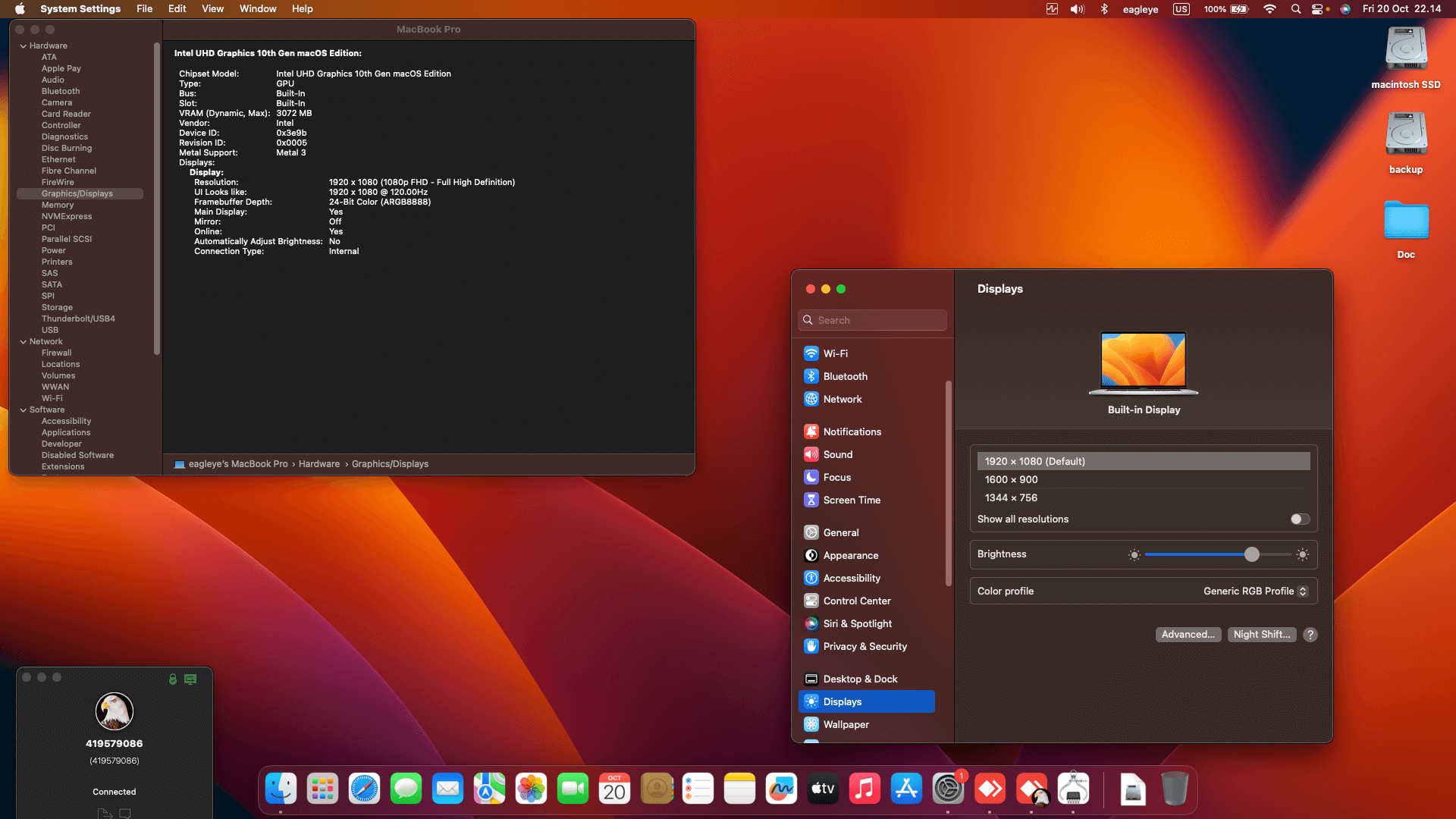Viewport: 1456px width, 819px height.
Task: Click the Displays help question mark
Action: point(1310,635)
